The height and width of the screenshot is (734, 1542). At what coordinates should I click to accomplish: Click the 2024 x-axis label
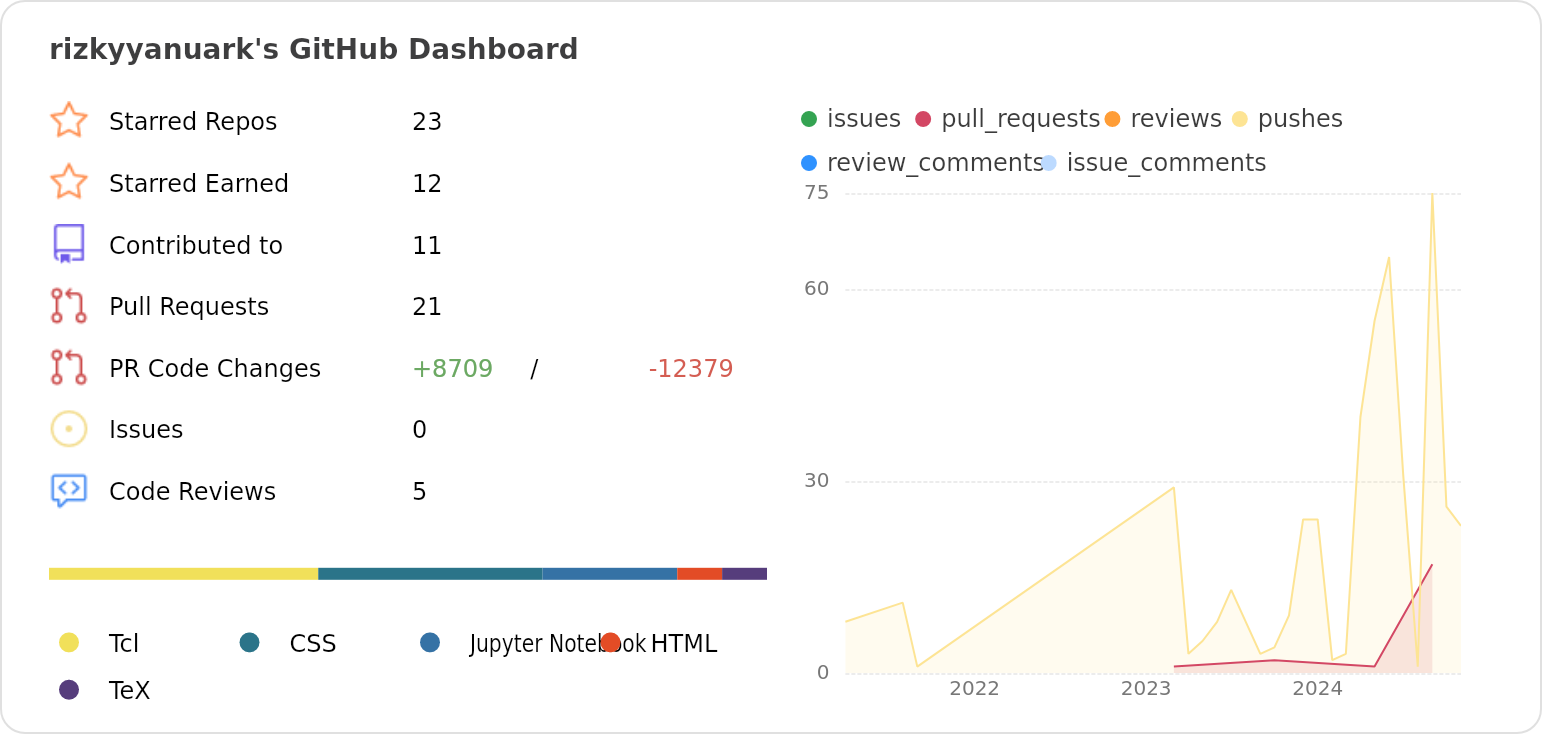(1318, 689)
